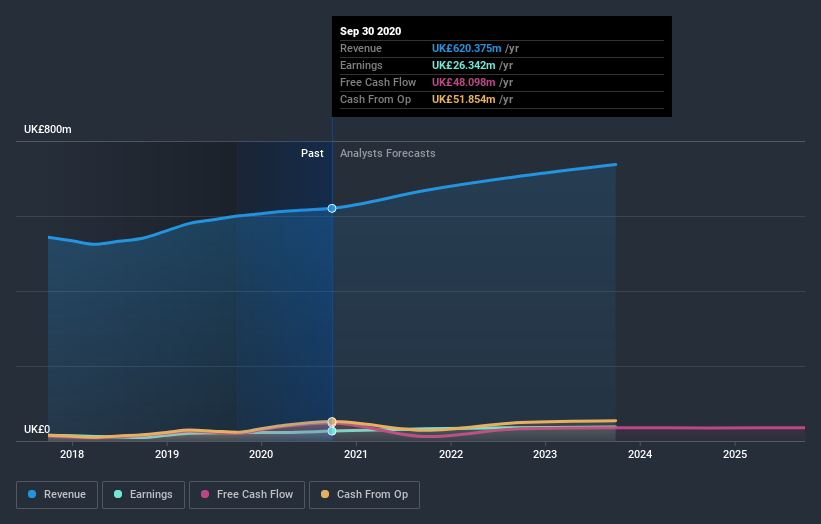The image size is (821, 524).
Task: Click the 2025 x-axis label
Action: pyautogui.click(x=735, y=454)
